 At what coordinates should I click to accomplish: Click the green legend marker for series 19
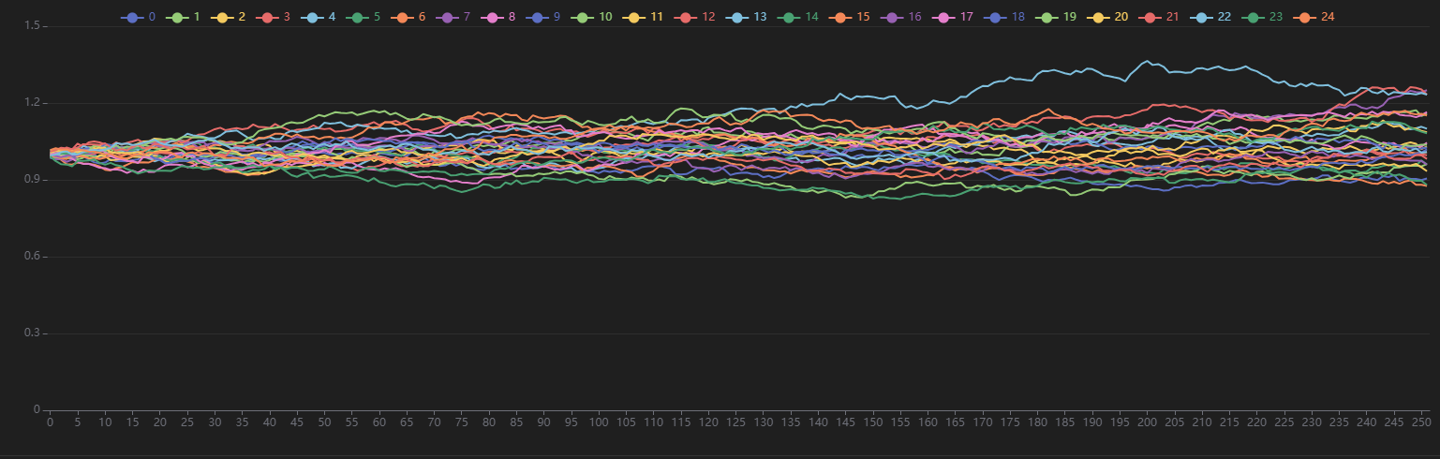(1050, 17)
